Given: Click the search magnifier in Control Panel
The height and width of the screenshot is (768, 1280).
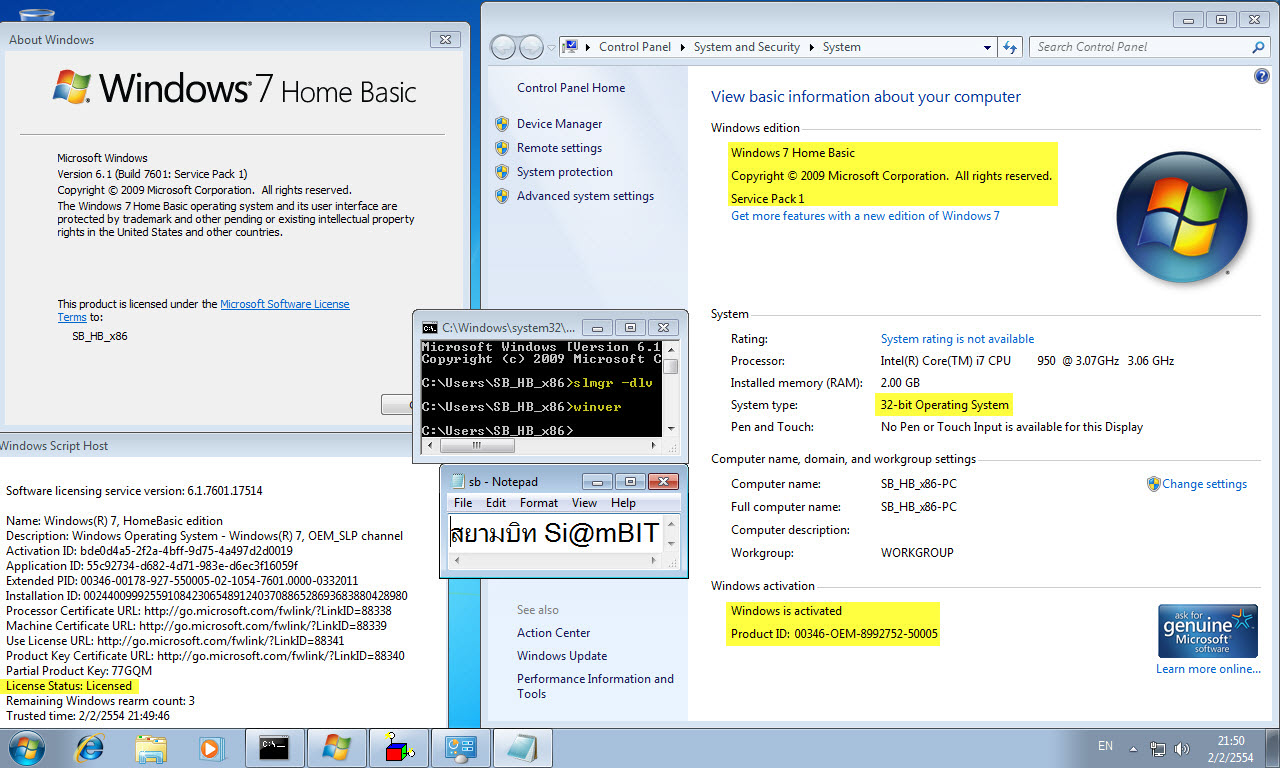Looking at the screenshot, I should click(x=1258, y=47).
